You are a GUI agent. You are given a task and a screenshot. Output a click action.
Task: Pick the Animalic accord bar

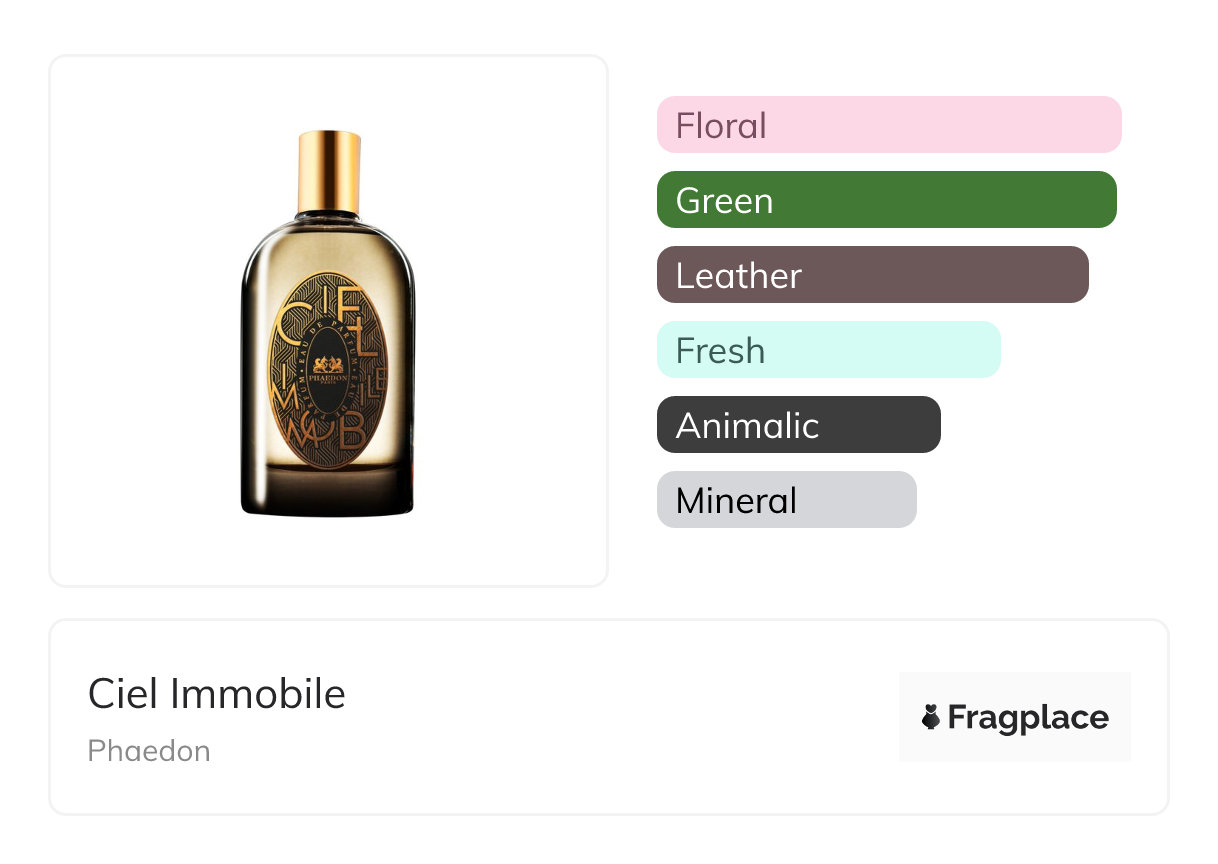click(798, 425)
